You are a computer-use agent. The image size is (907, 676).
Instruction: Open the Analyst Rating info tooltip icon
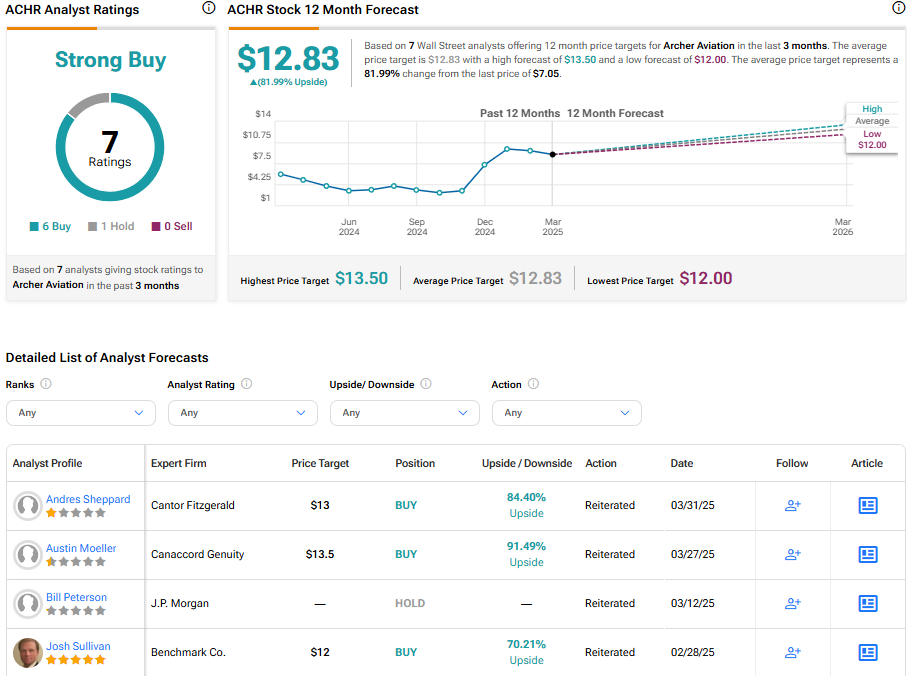246,384
